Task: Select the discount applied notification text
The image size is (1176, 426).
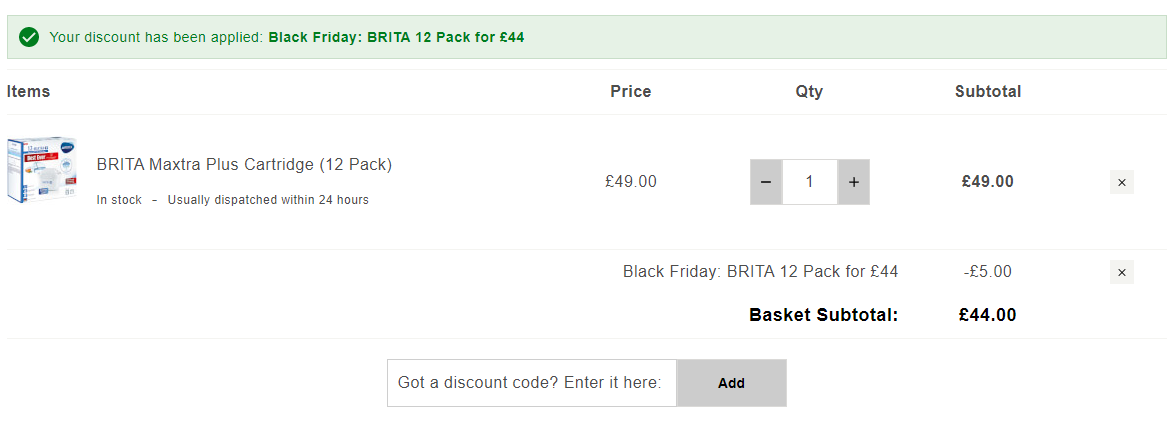Action: [286, 37]
